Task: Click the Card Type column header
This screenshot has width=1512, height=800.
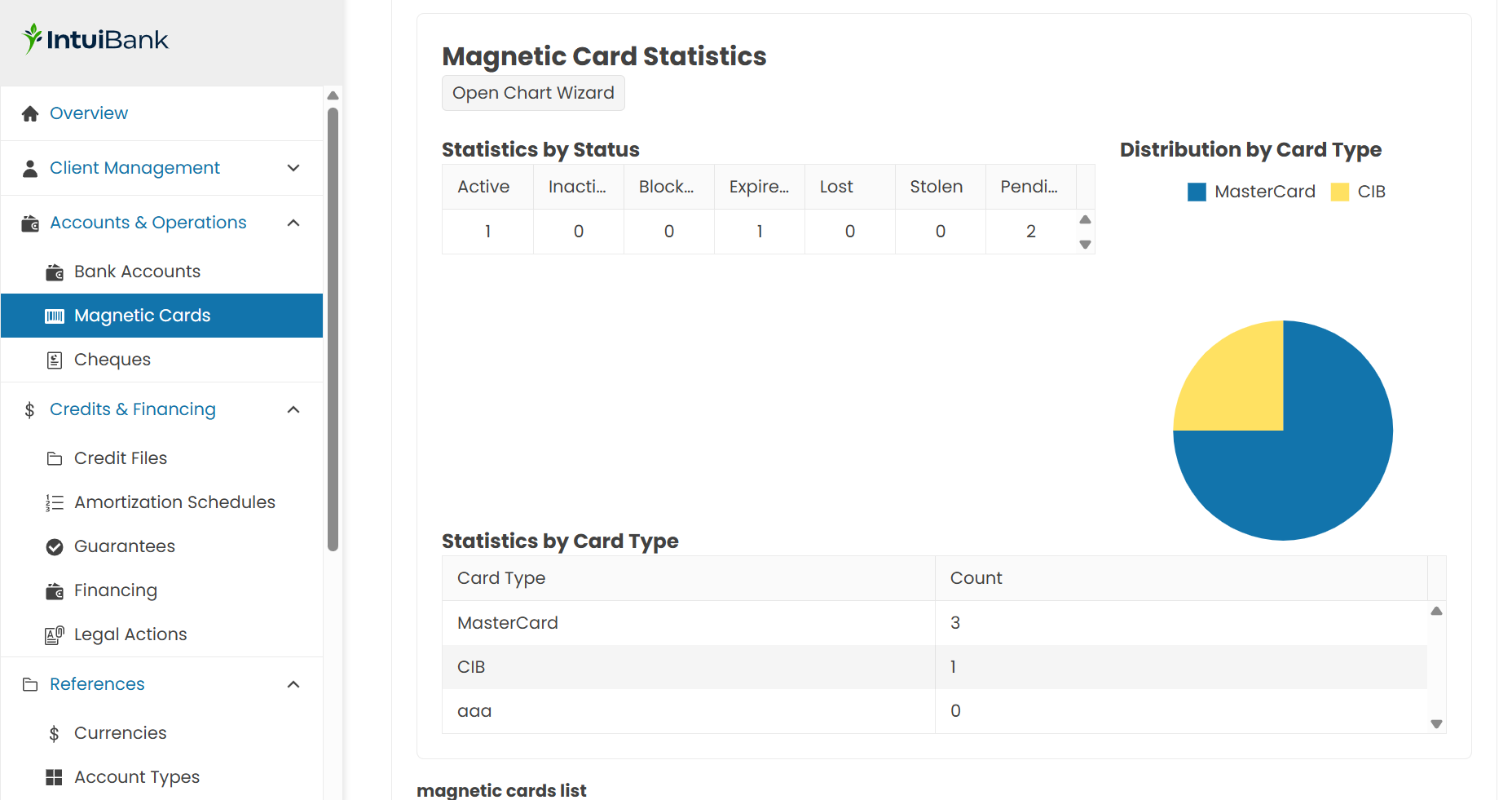Action: (689, 578)
